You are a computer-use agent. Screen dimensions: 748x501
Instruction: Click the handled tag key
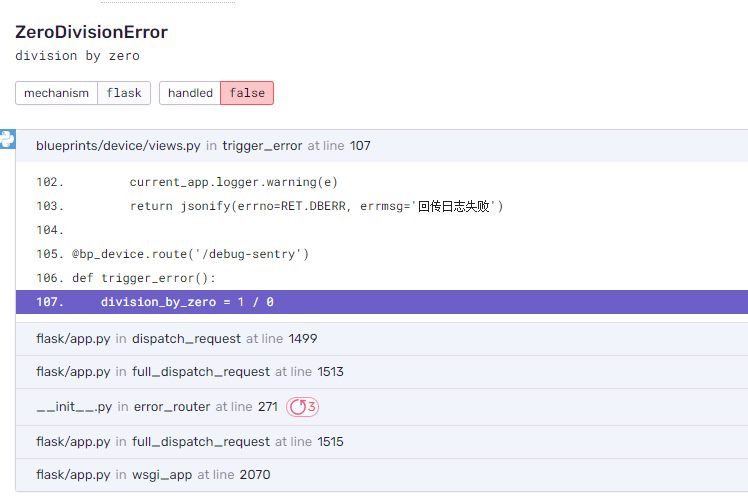pos(190,93)
